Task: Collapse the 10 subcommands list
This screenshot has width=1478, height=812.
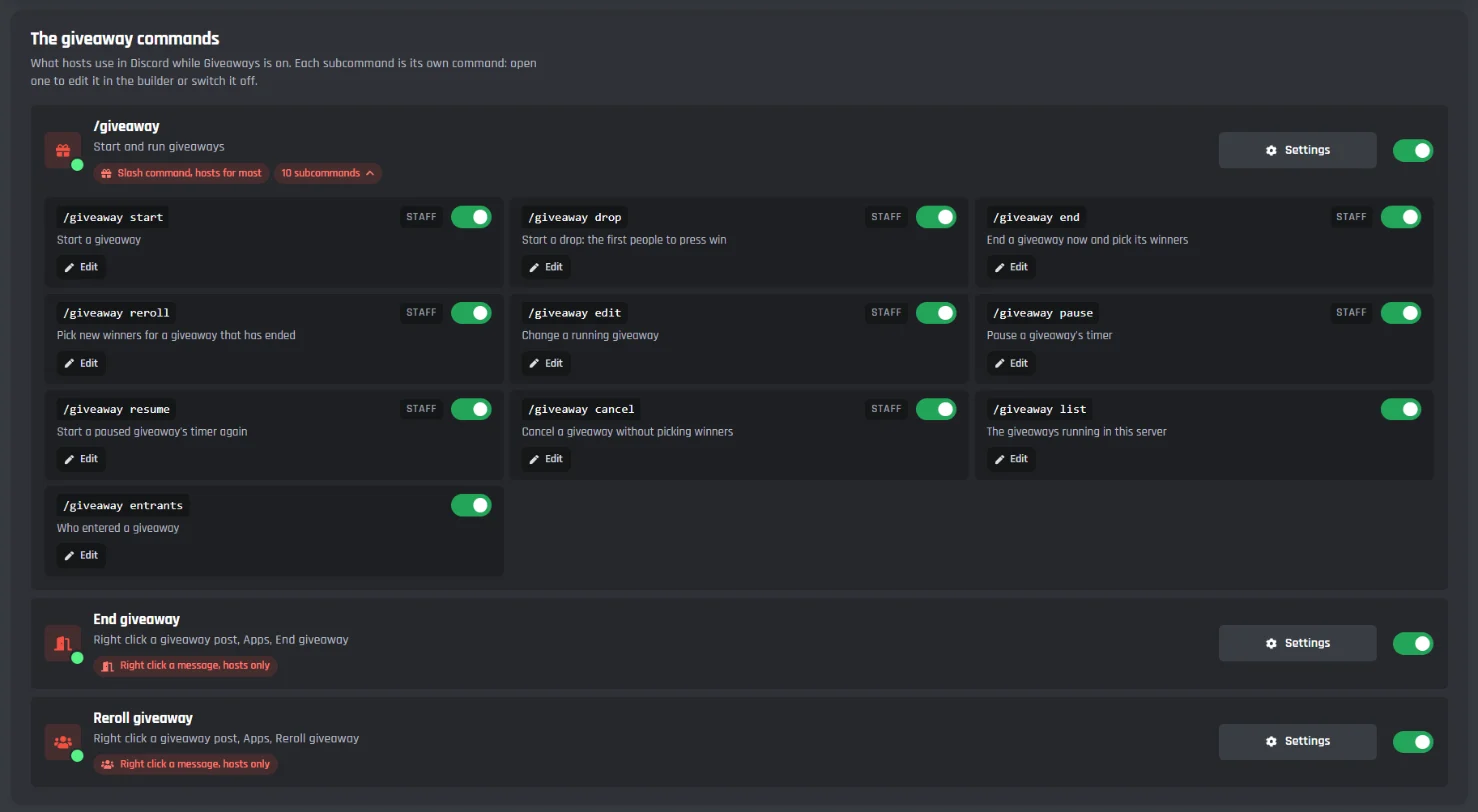Action: pyautogui.click(x=328, y=173)
